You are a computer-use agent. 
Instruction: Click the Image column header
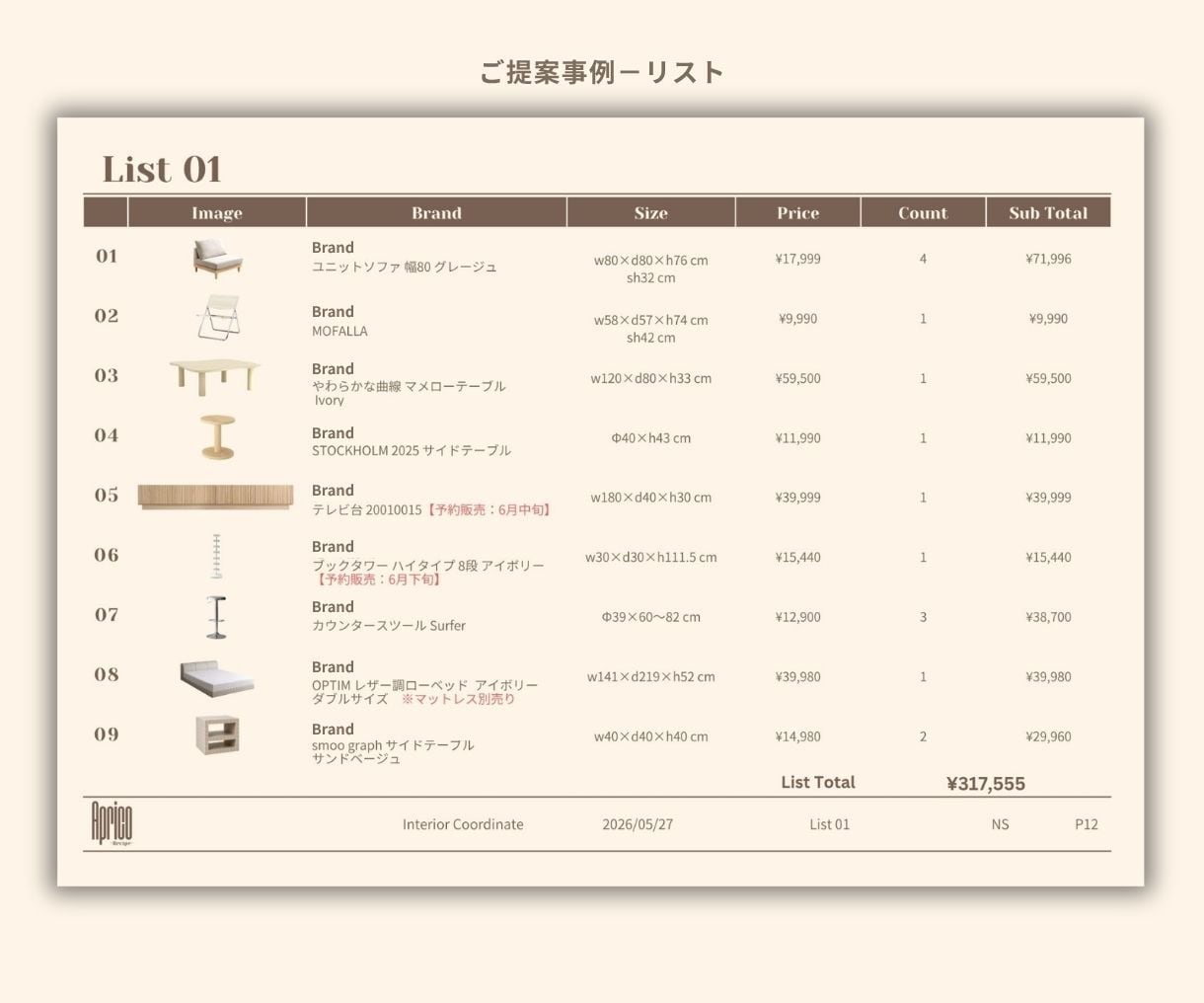pos(217,212)
